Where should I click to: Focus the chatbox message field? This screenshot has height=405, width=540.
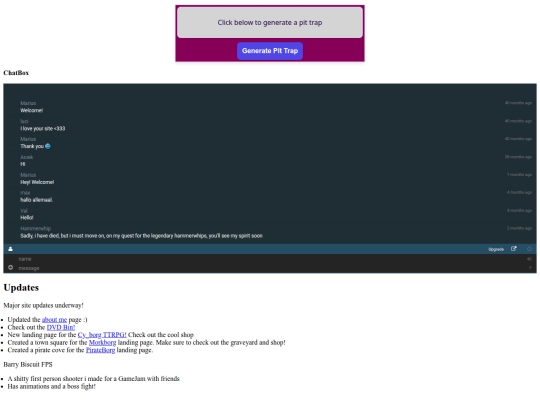click(x=270, y=268)
